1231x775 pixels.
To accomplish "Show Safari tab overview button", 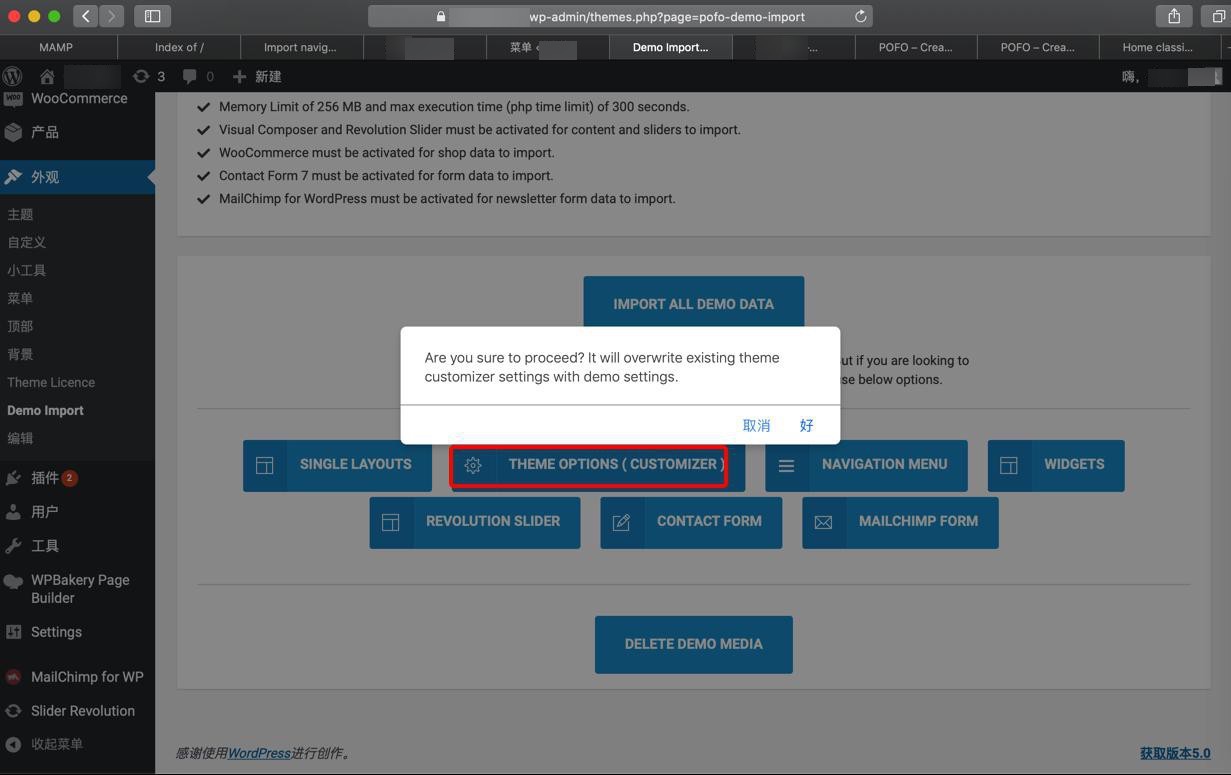I will pyautogui.click(x=1218, y=16).
